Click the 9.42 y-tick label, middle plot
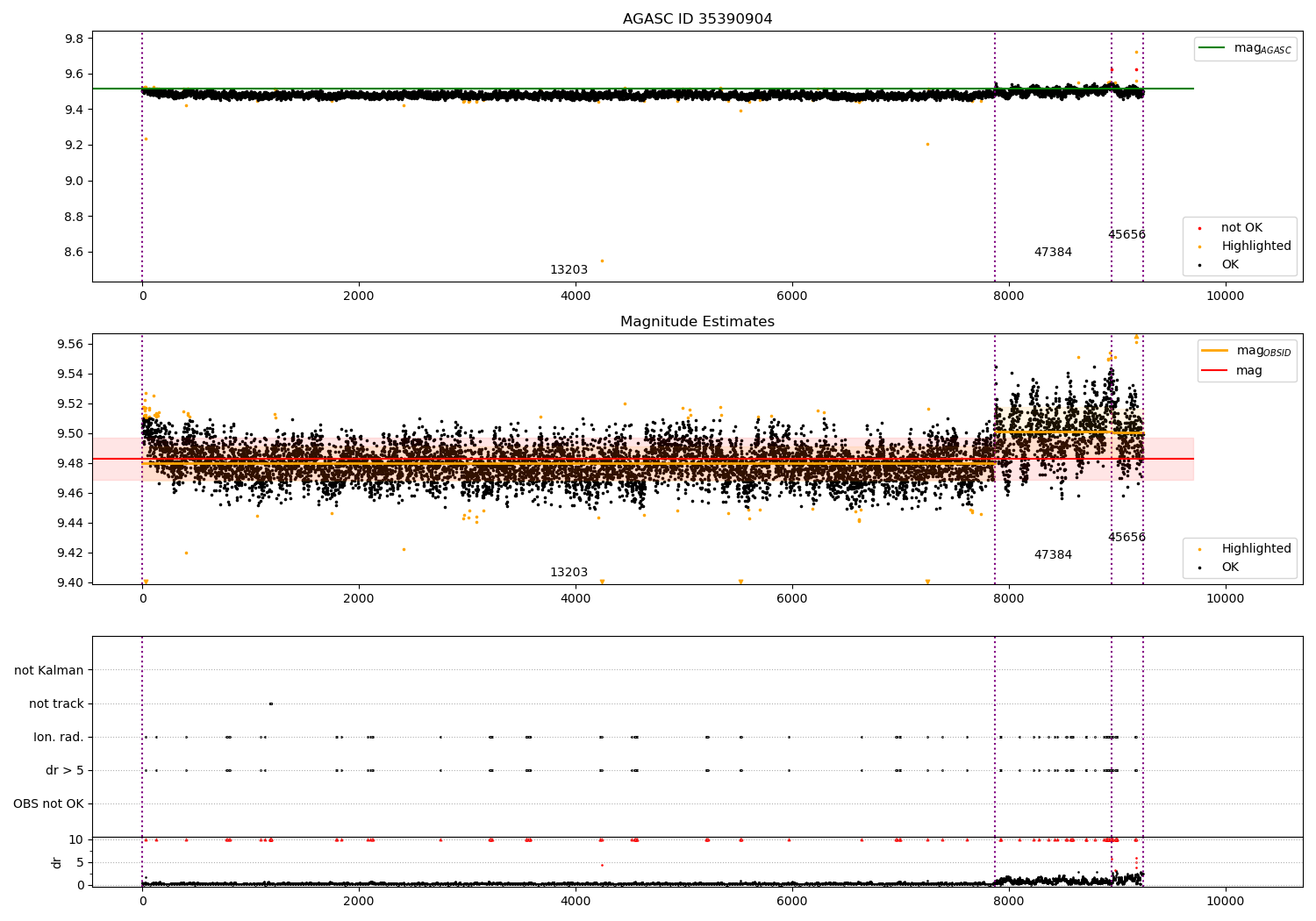This screenshot has height=921, width=1316. pyautogui.click(x=71, y=553)
